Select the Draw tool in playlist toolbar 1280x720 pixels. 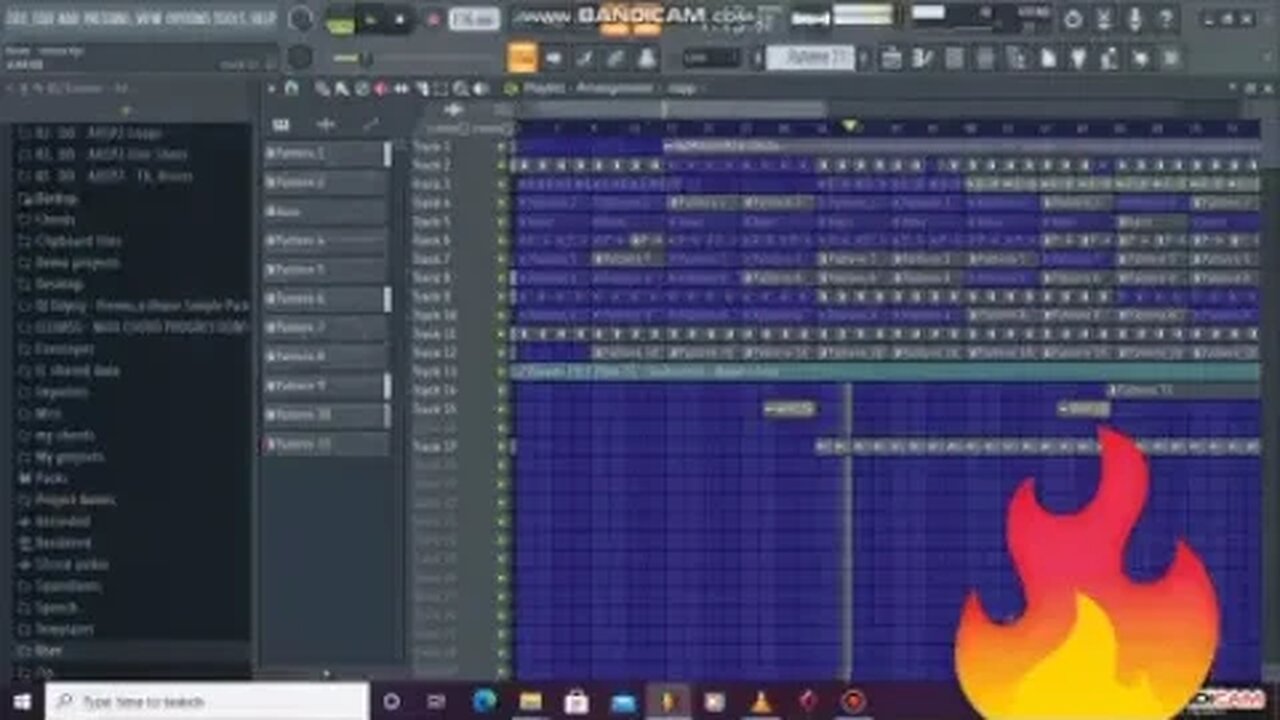pyautogui.click(x=322, y=88)
